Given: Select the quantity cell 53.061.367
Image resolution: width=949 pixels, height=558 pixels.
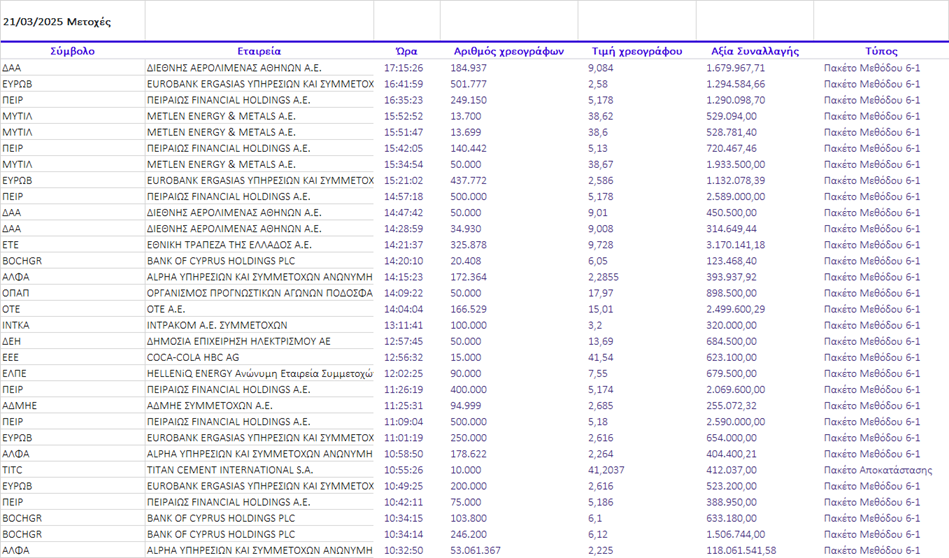Looking at the screenshot, I should pyautogui.click(x=475, y=550).
